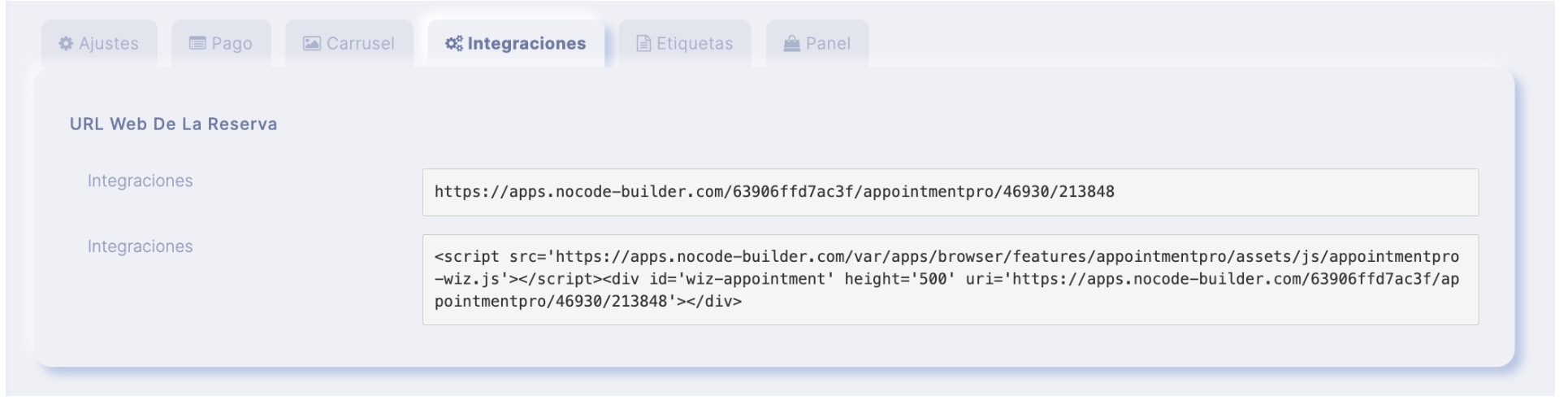Click the second Integraciones field label

(x=141, y=246)
